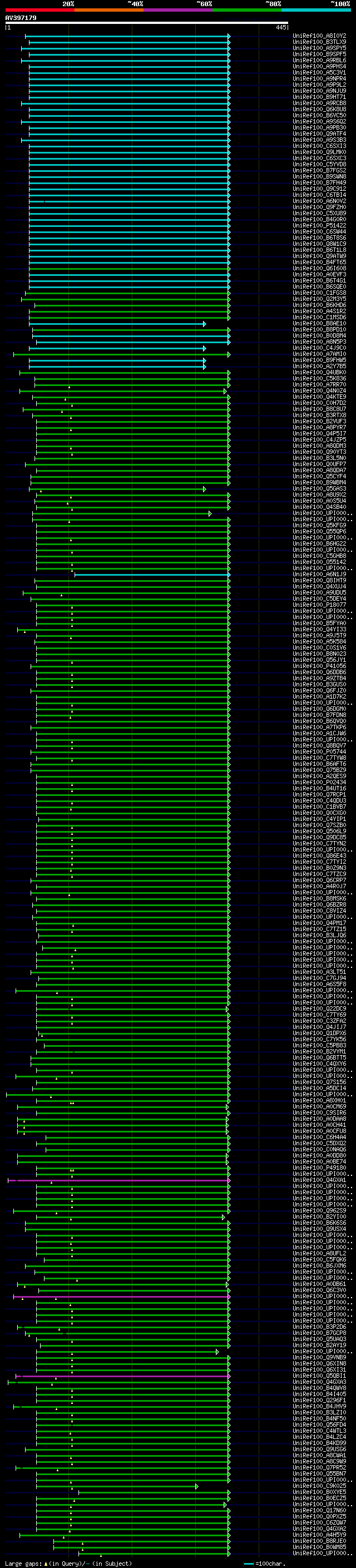
Task: Select hit label UniRef100_P18077
Action: pos(319,605)
